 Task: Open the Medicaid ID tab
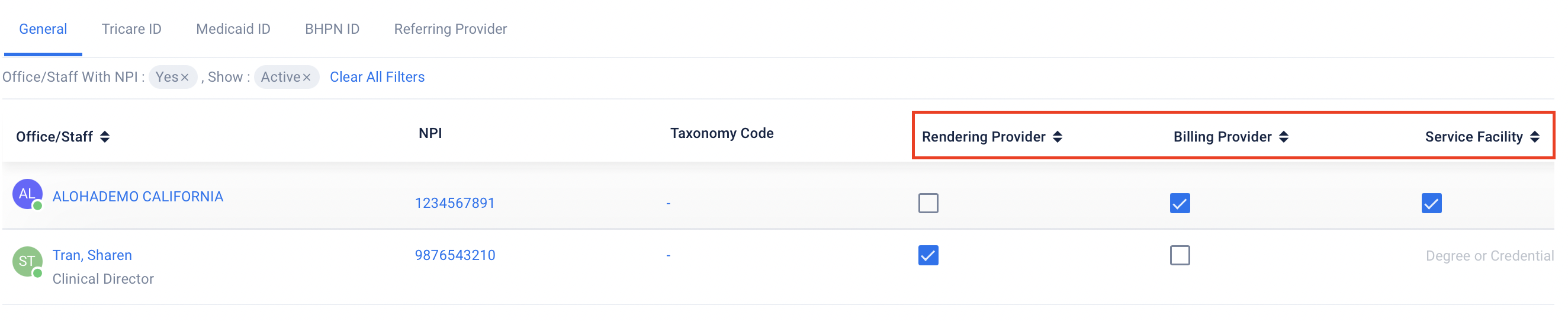[233, 29]
